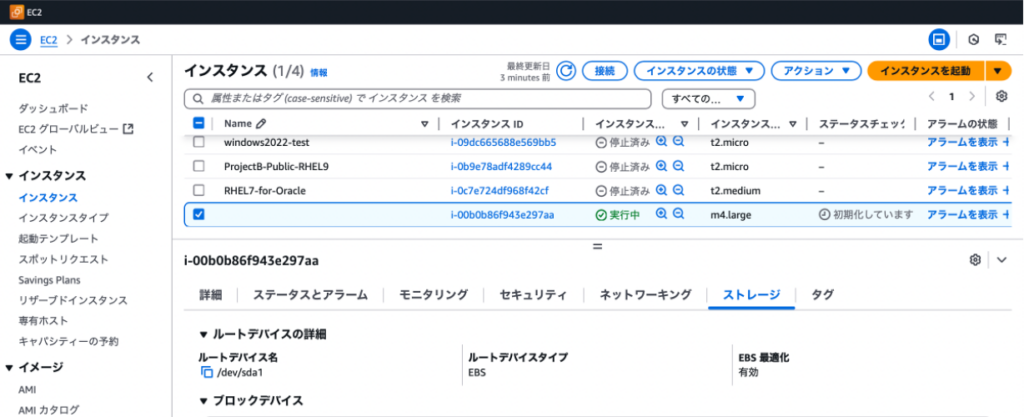Open the hamburger navigation menu

tap(20, 40)
